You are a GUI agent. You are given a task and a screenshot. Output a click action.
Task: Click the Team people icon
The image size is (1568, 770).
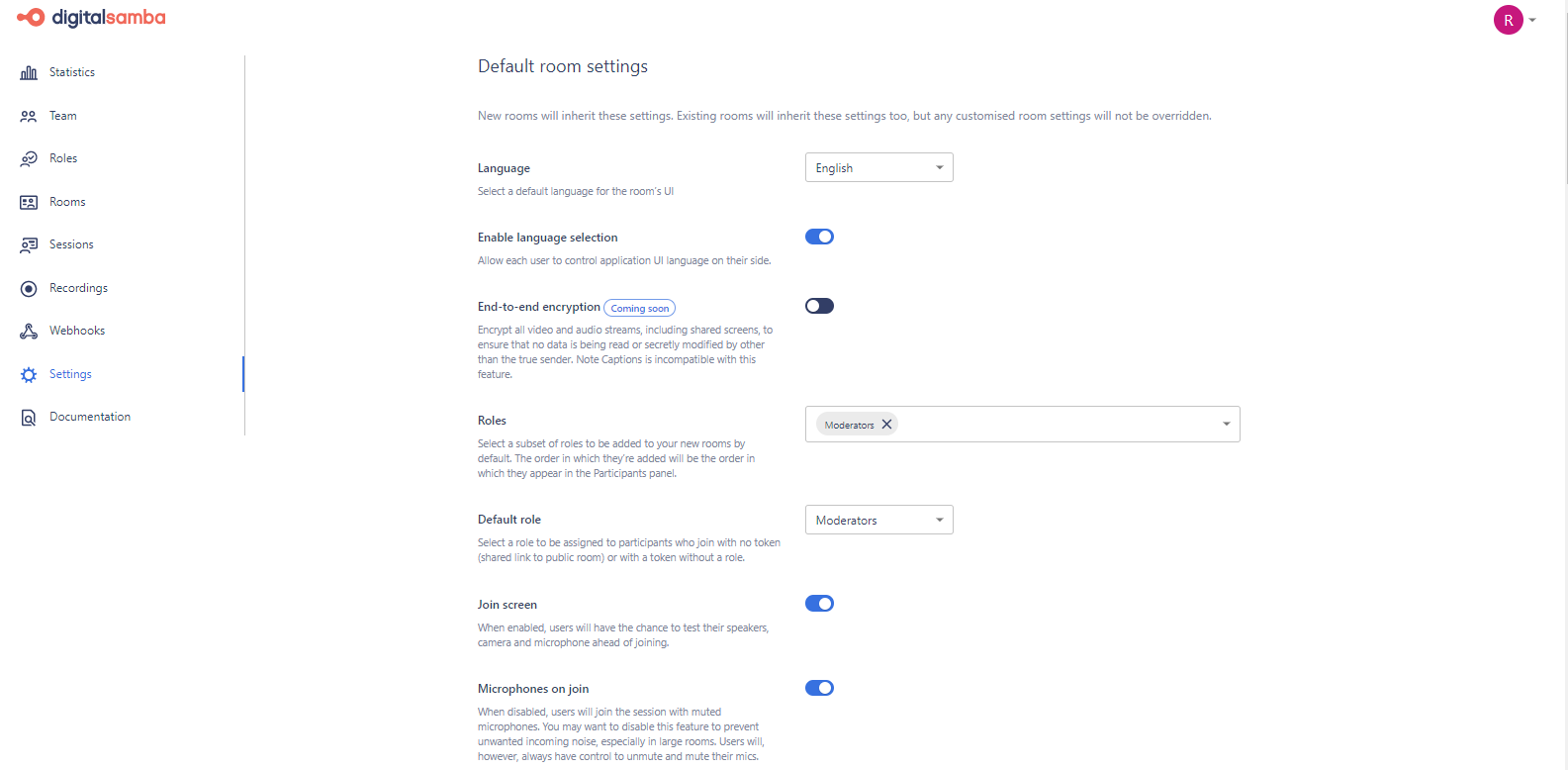[29, 116]
